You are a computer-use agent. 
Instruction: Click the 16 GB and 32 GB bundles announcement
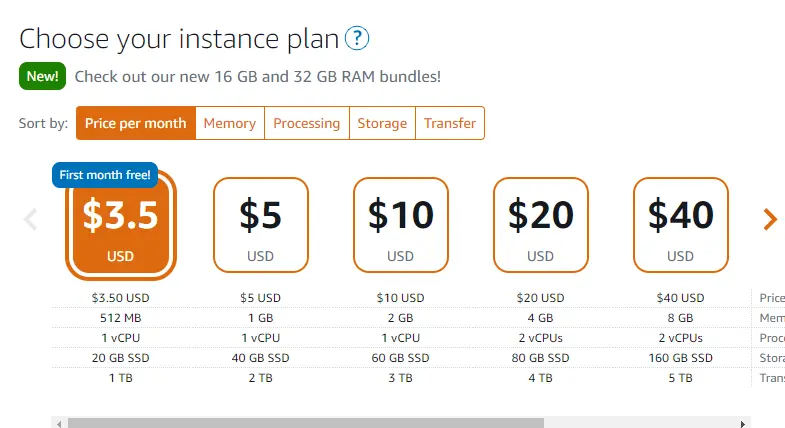coord(258,77)
